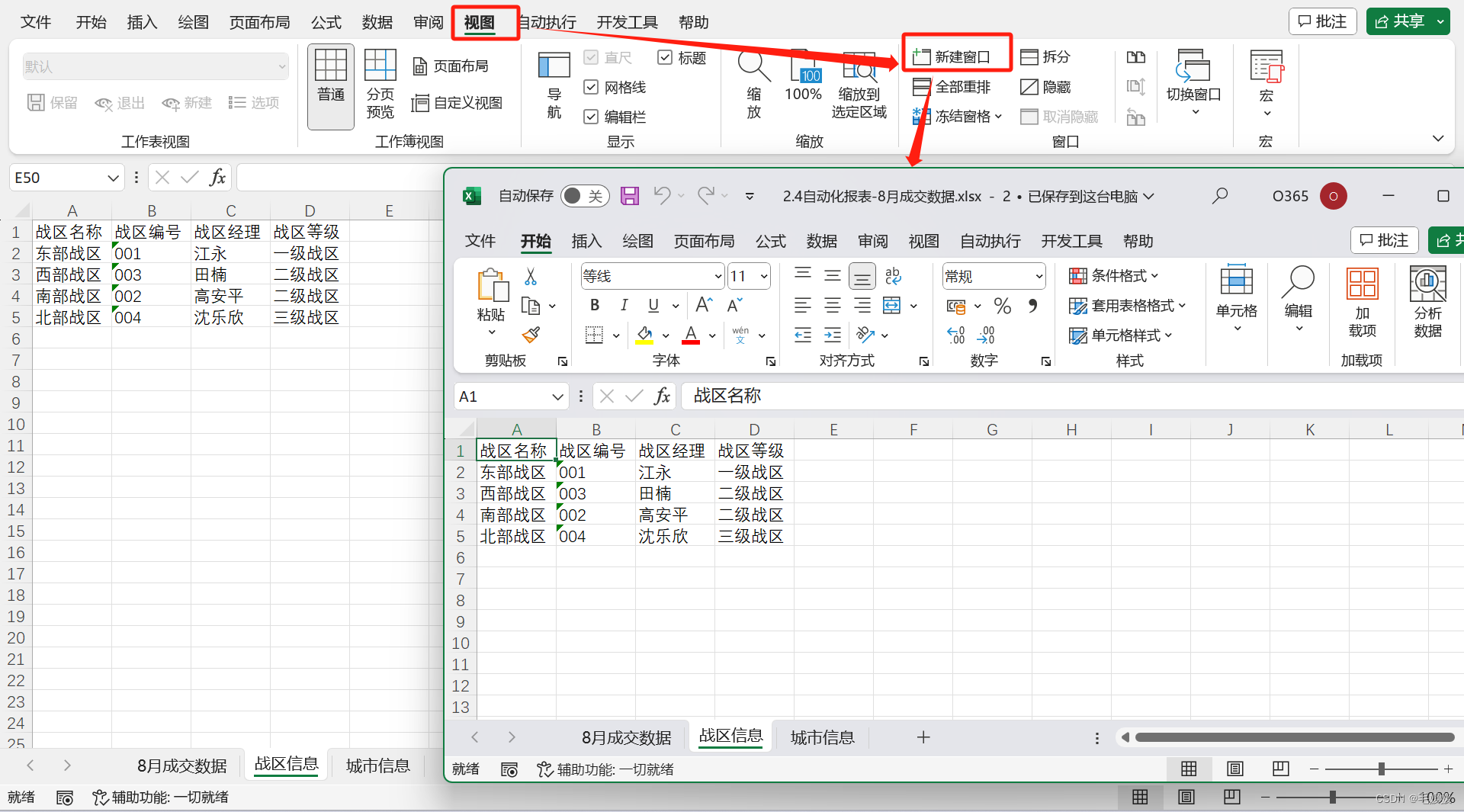Apply Comma Style format

pos(1032,306)
